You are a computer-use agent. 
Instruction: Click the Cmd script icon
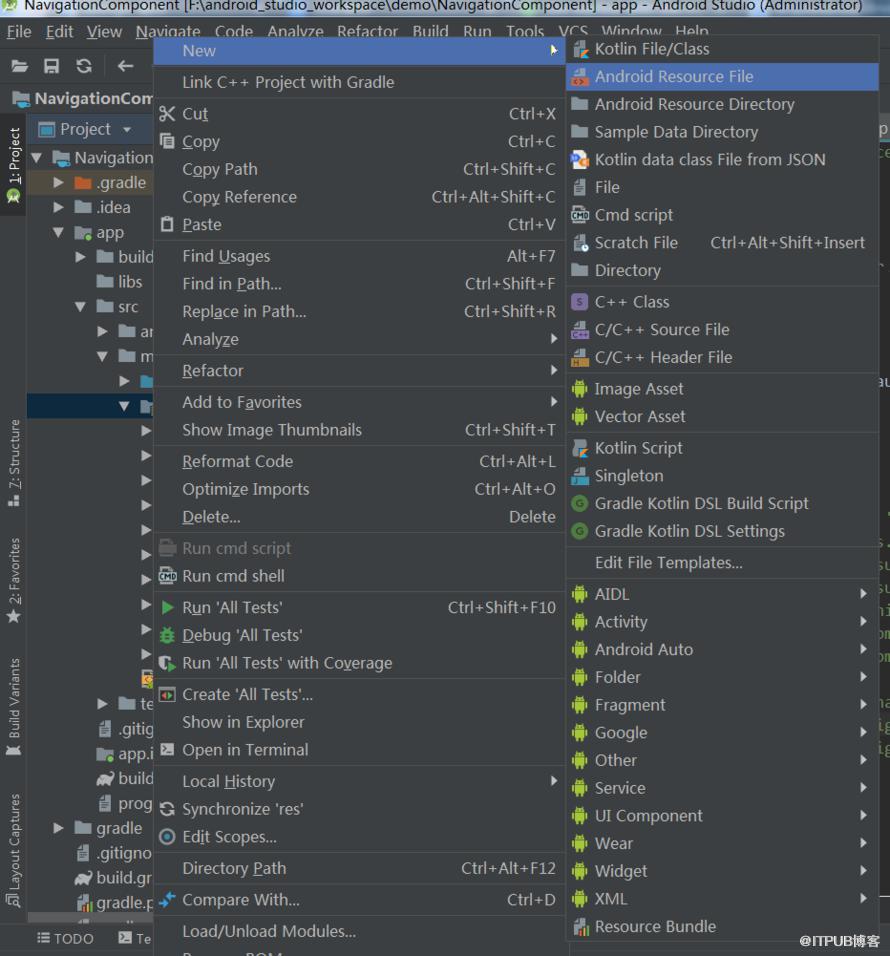tap(580, 215)
